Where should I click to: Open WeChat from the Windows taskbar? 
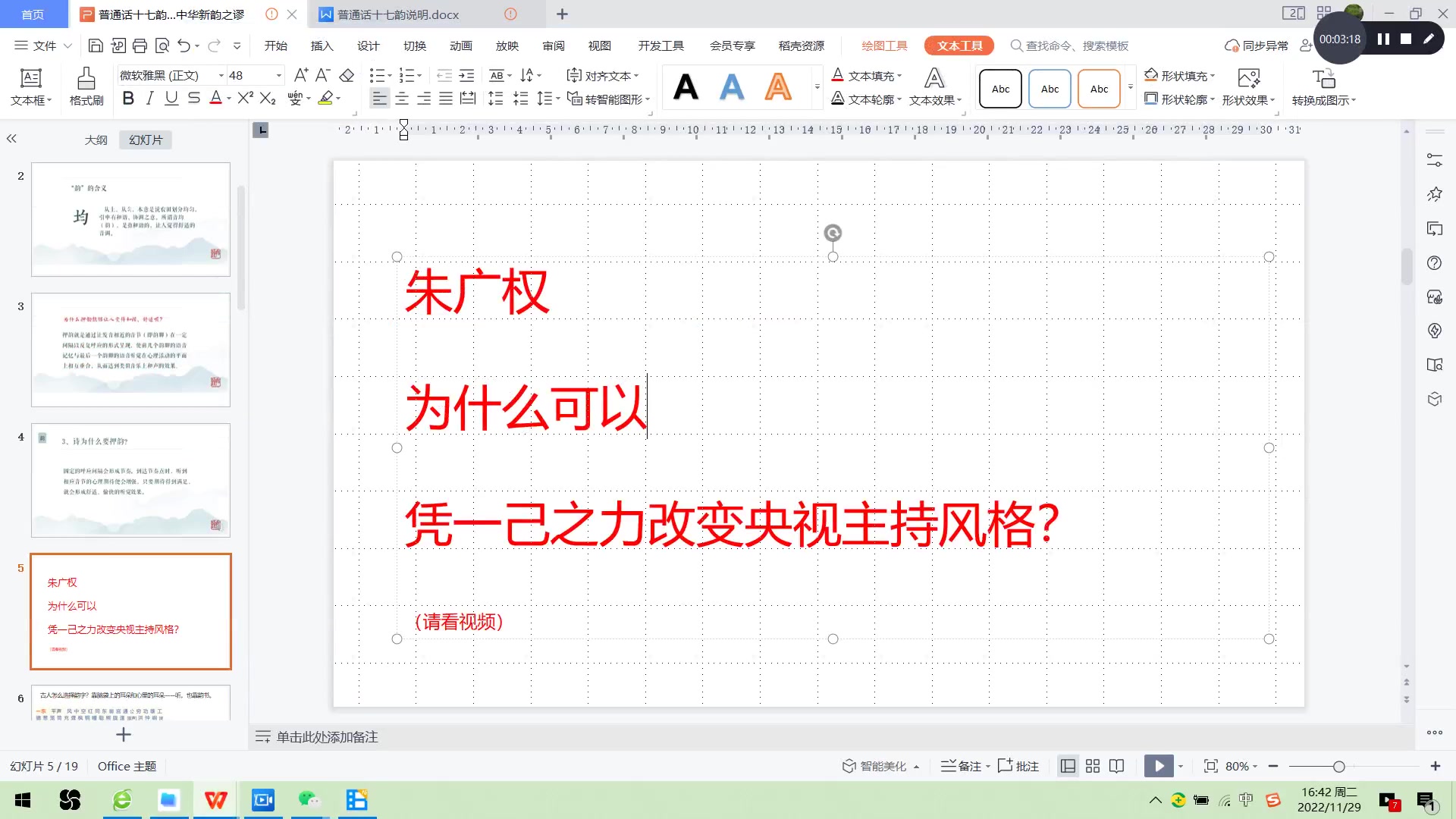pos(309,800)
